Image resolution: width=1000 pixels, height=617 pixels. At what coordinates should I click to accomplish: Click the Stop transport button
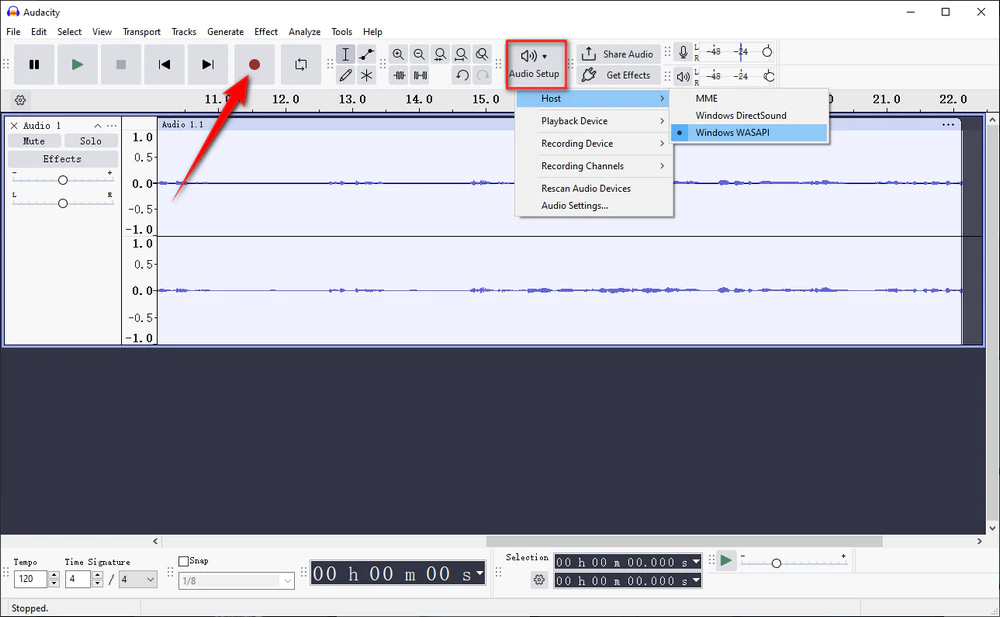tap(121, 64)
